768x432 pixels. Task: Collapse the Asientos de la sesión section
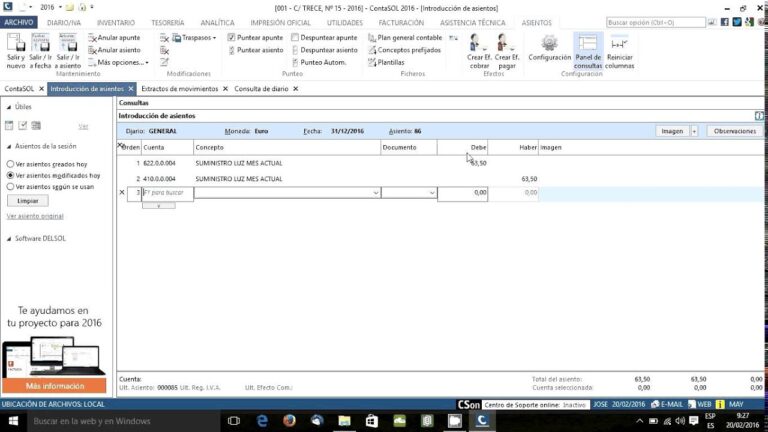tap(9, 146)
